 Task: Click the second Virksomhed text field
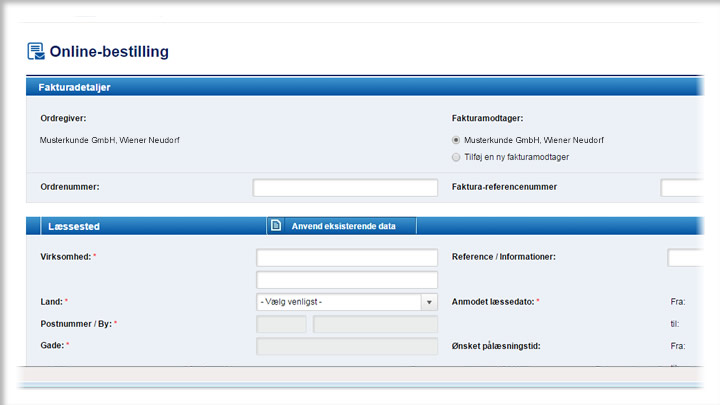click(347, 280)
